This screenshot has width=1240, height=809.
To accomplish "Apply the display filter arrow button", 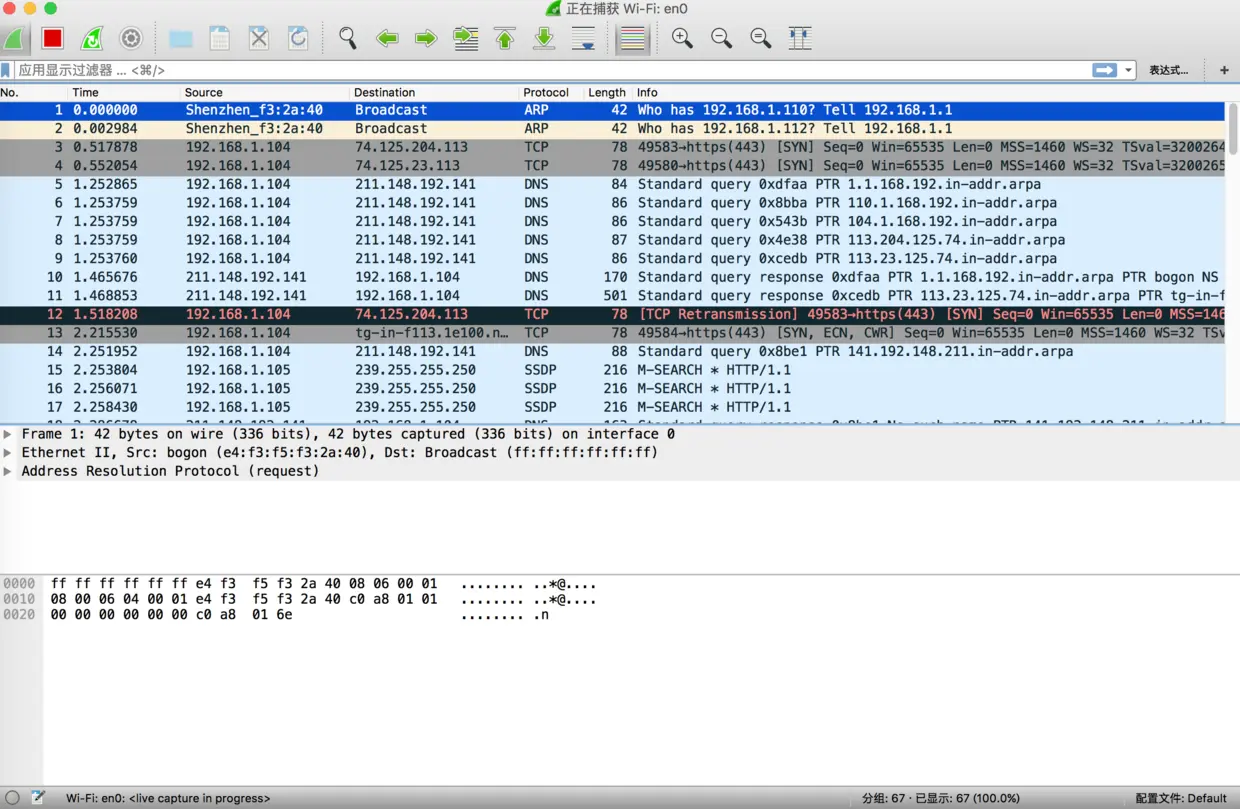I will click(1105, 70).
